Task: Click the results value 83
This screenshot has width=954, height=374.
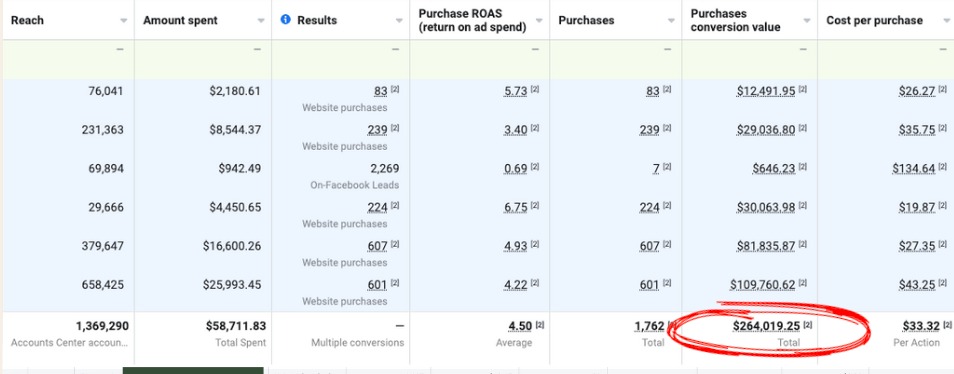Action: tap(381, 91)
